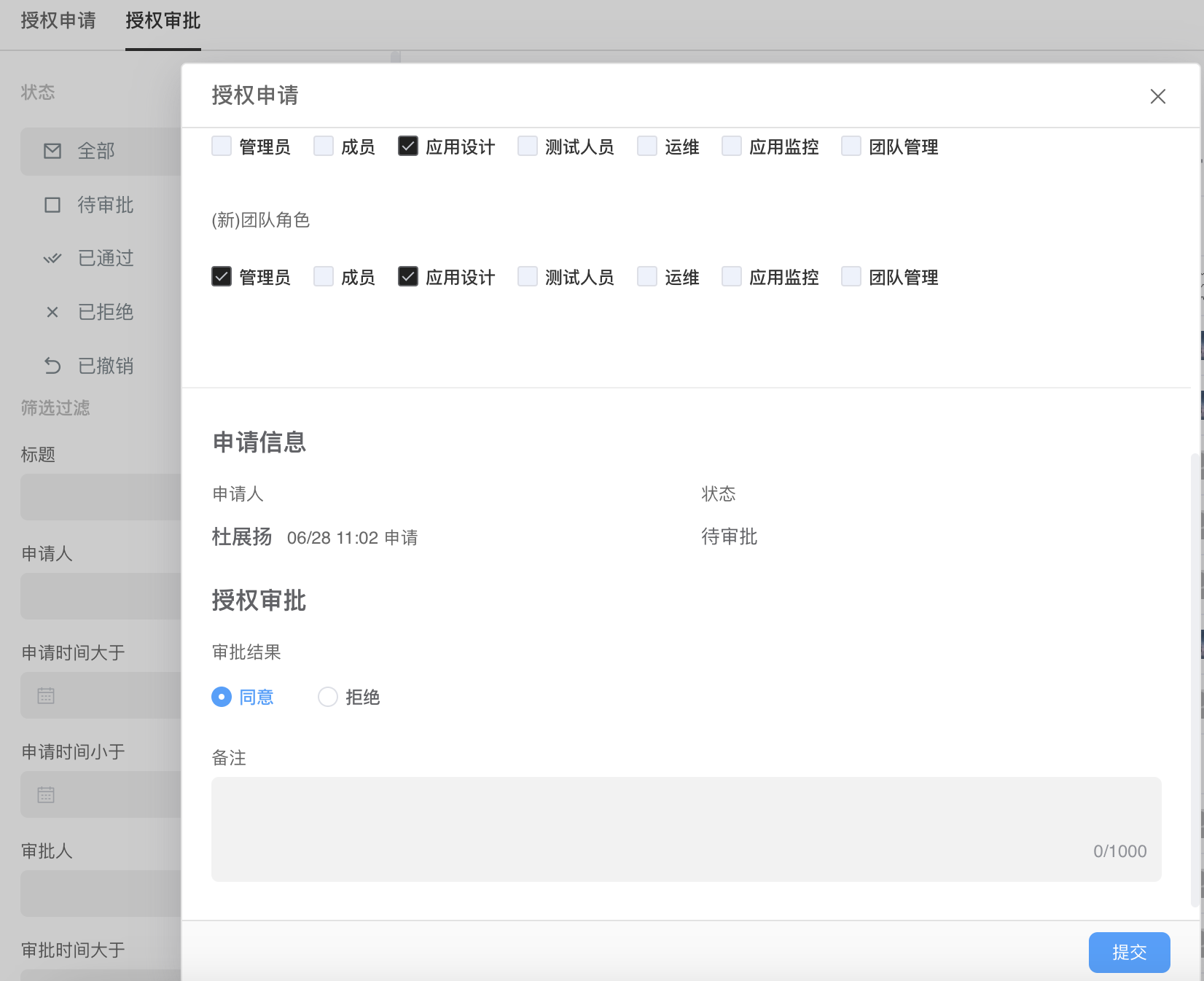Check 测试人员 in the new team roles
The height and width of the screenshot is (981, 1204).
(528, 277)
